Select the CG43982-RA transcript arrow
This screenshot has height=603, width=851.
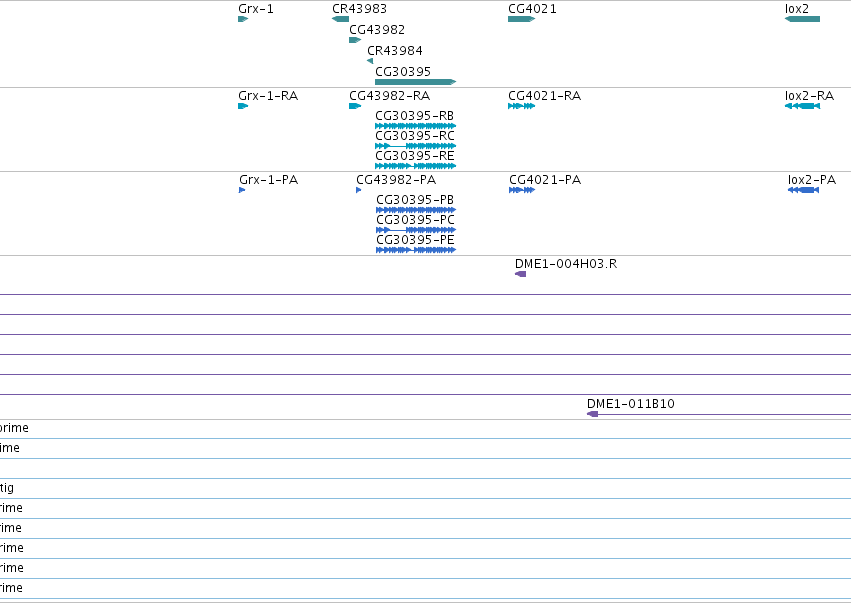coord(355,106)
